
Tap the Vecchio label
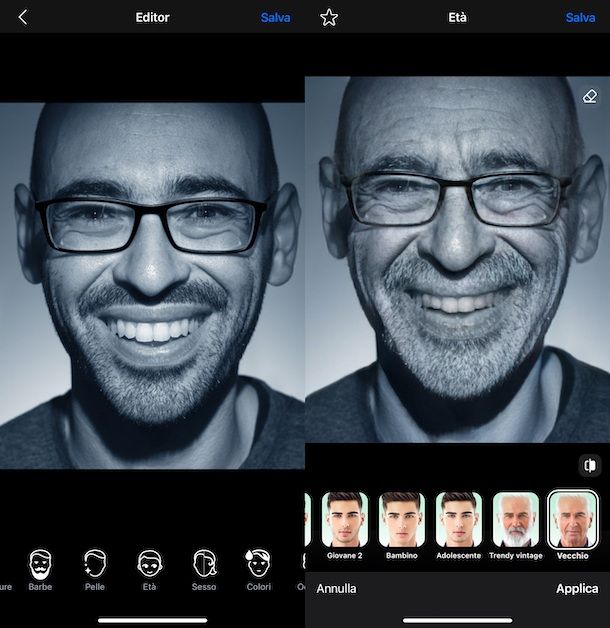click(x=573, y=556)
